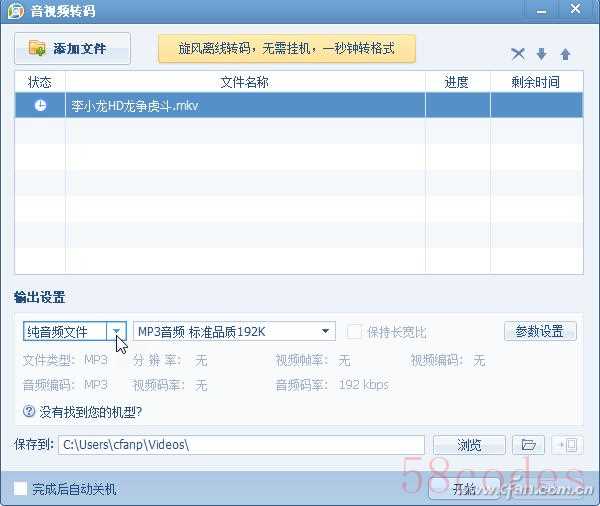Screen dimensions: 600x506
Task: Click the 添加文件 button
Action: (x=73, y=48)
